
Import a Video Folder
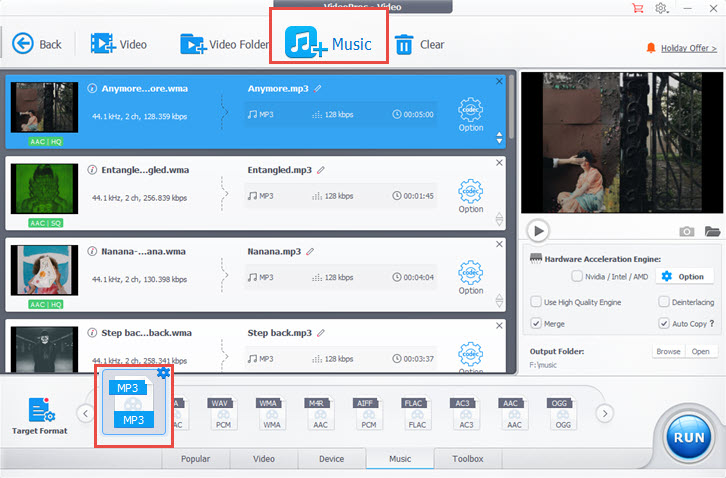click(224, 44)
